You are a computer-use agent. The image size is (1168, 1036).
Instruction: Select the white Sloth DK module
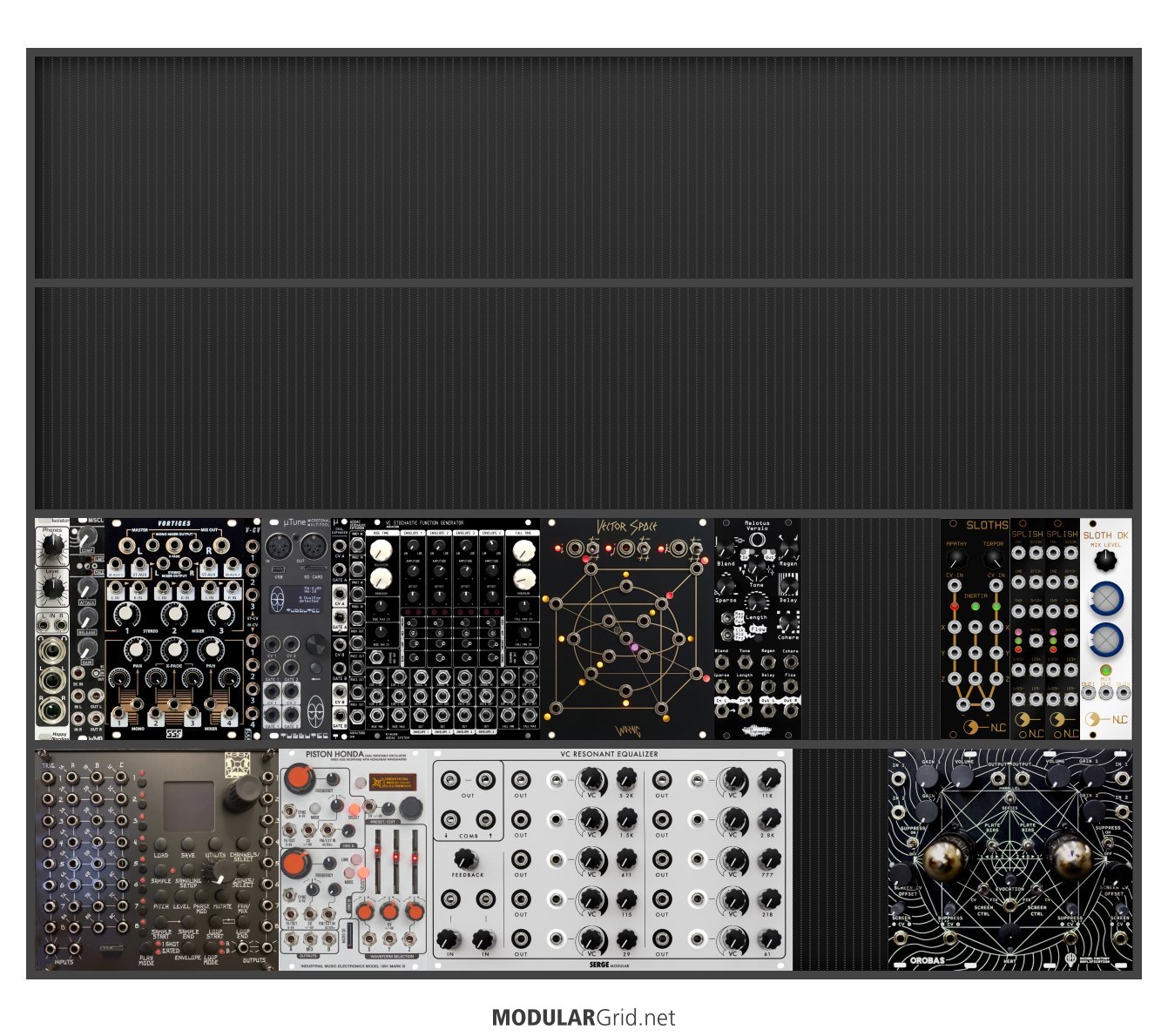(1106, 629)
